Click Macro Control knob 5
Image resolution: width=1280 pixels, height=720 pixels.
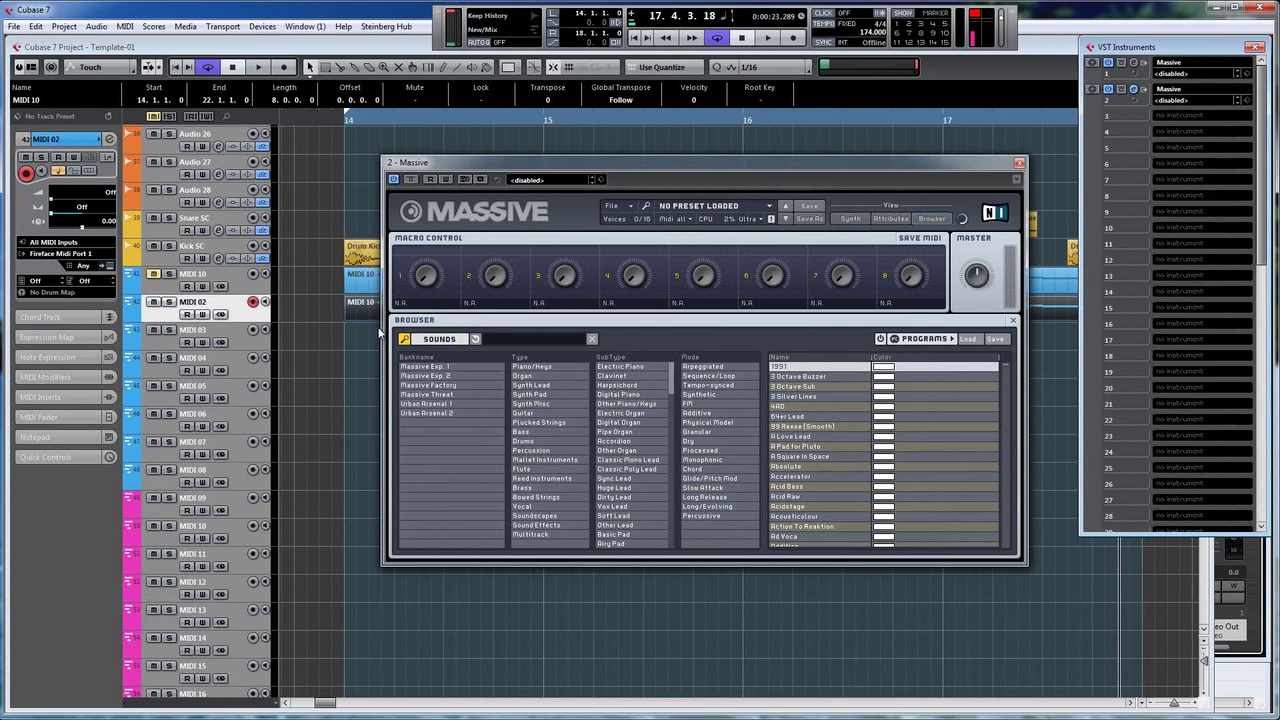703,275
